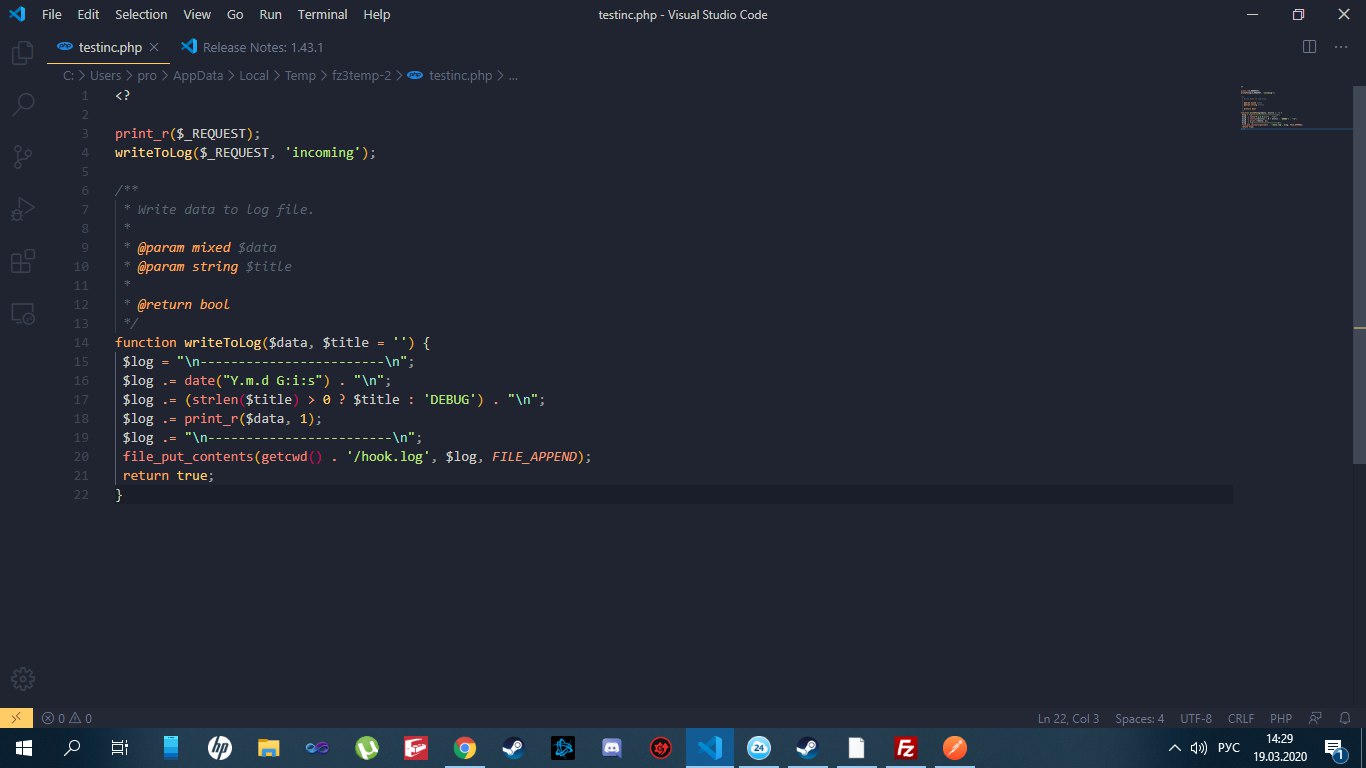
Task: Open the Windows Action Center notifications
Action: tap(1335, 747)
